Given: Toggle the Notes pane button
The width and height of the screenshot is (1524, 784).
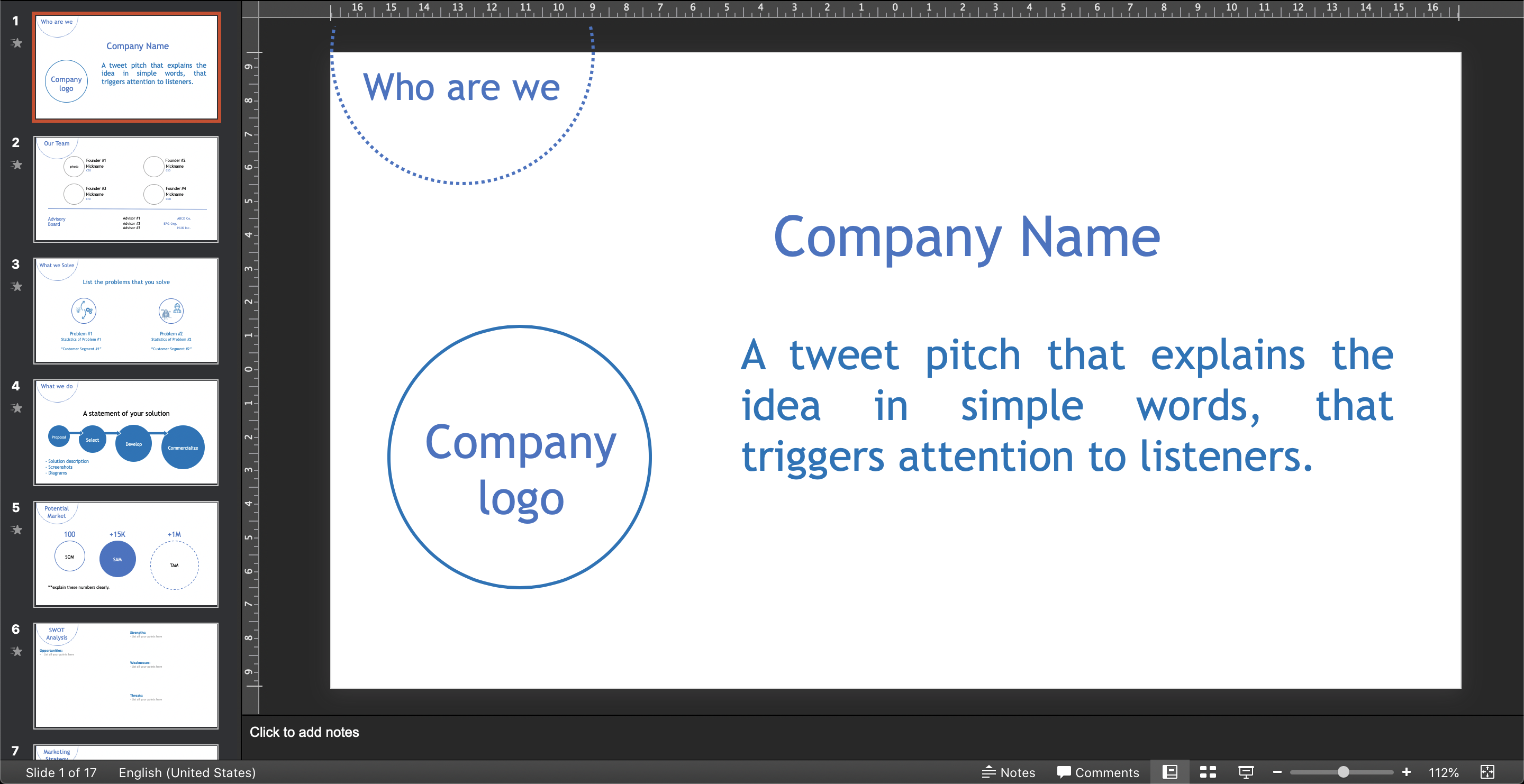Looking at the screenshot, I should click(1008, 772).
